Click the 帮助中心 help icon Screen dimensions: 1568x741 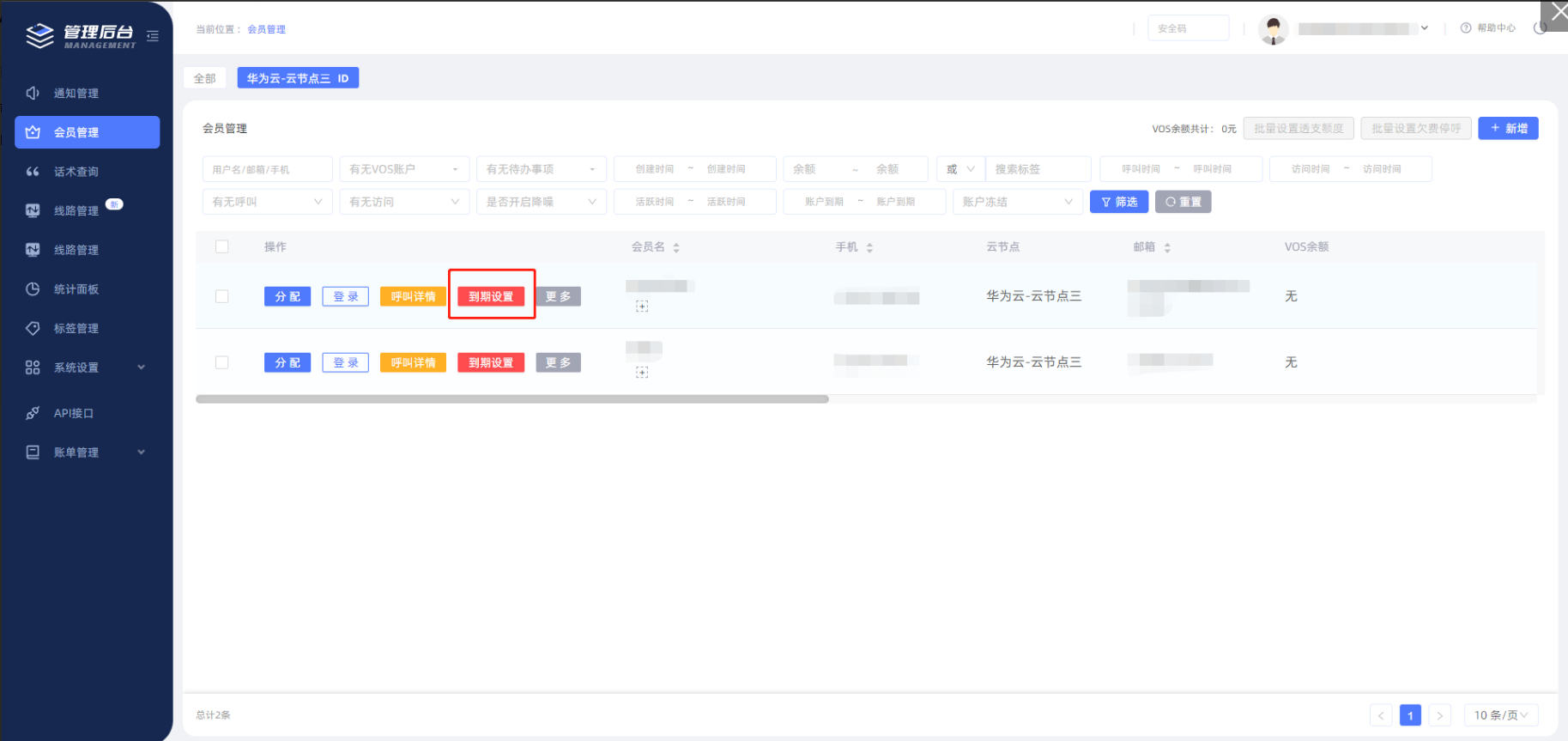[1466, 28]
